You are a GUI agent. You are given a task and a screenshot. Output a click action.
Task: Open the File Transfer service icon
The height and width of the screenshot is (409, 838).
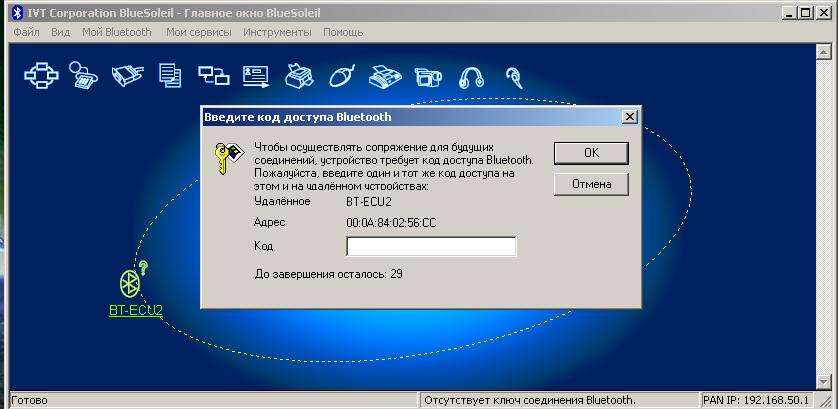click(x=170, y=75)
